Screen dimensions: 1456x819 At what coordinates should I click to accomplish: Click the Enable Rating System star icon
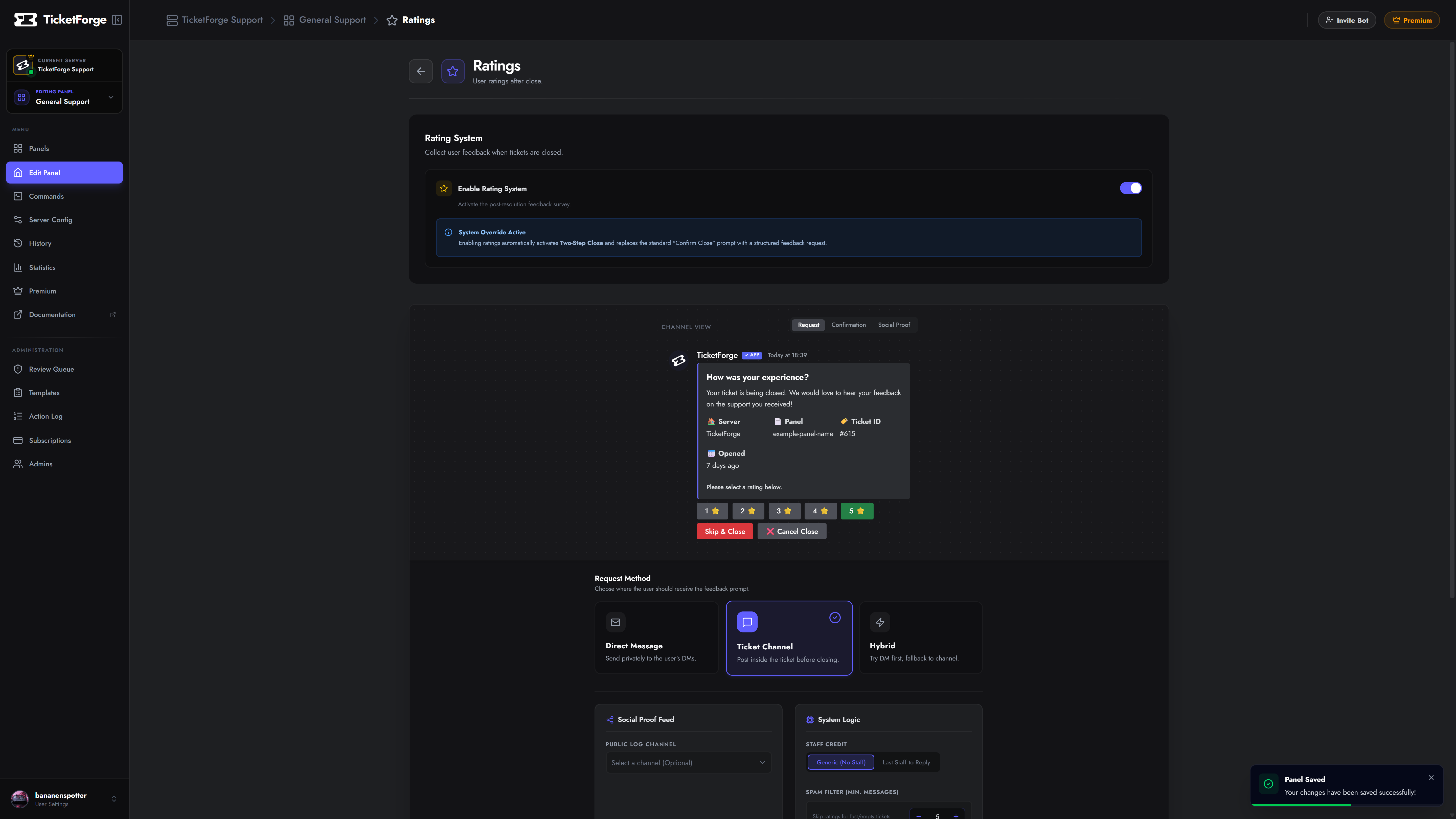tap(444, 188)
